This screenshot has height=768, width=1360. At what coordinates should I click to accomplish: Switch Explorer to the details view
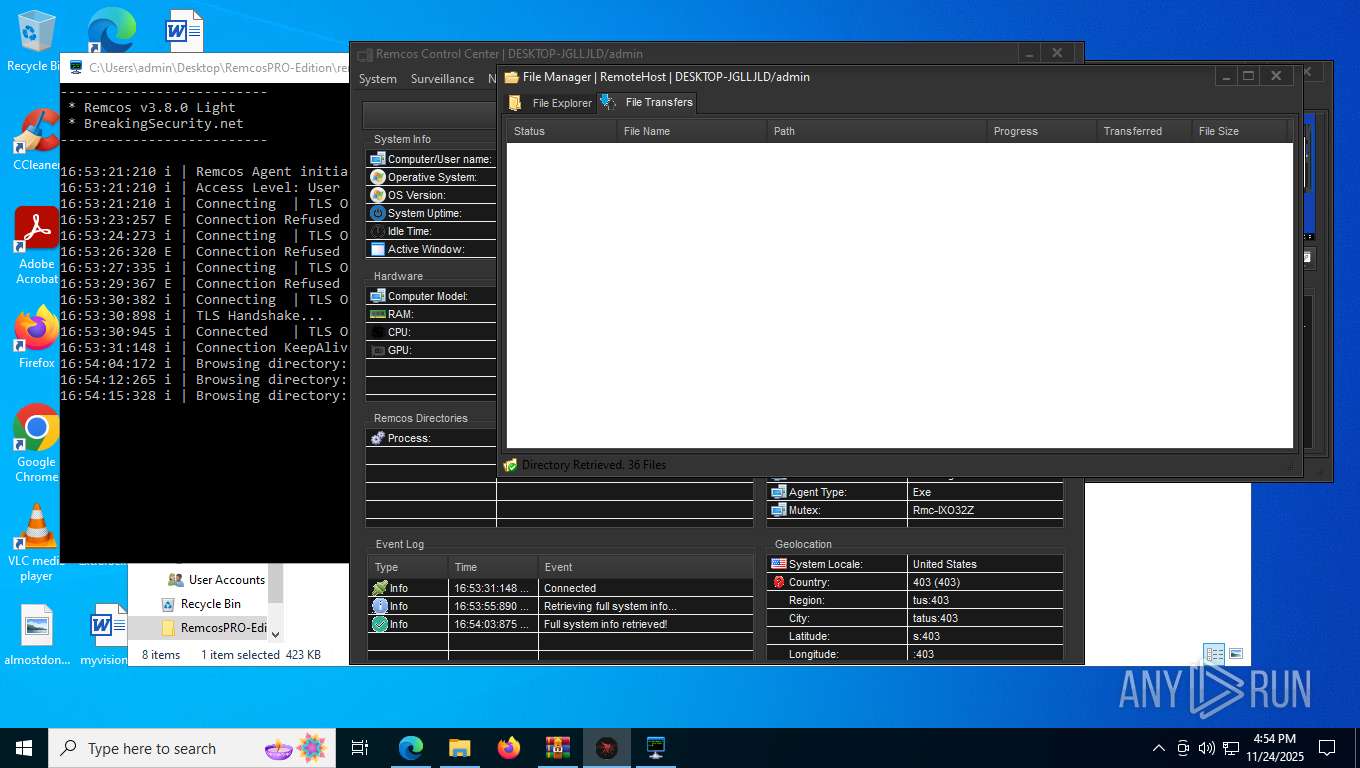click(1214, 654)
